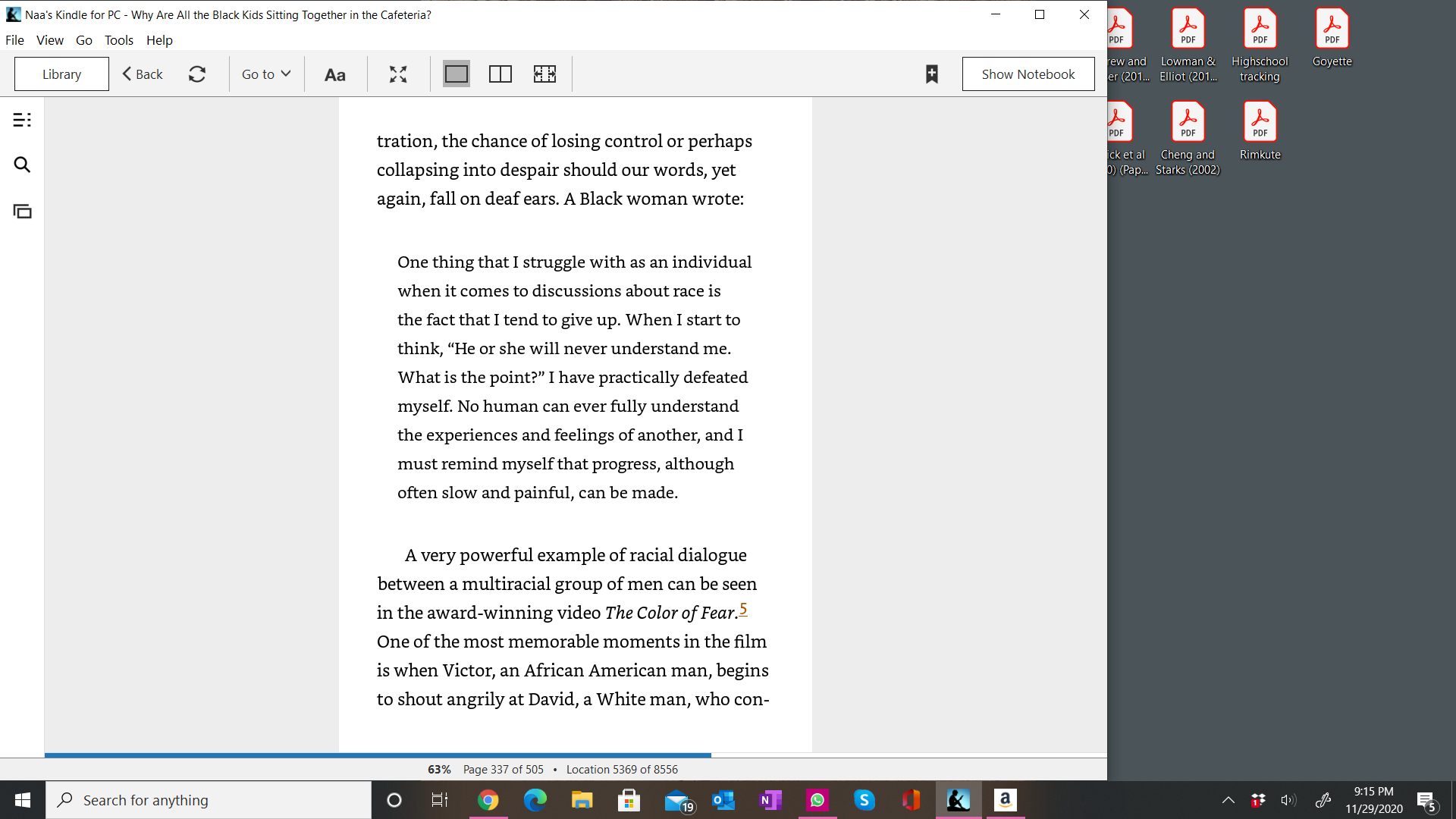Viewport: 1456px width, 819px height.
Task: Return to the Library
Action: [x=61, y=74]
